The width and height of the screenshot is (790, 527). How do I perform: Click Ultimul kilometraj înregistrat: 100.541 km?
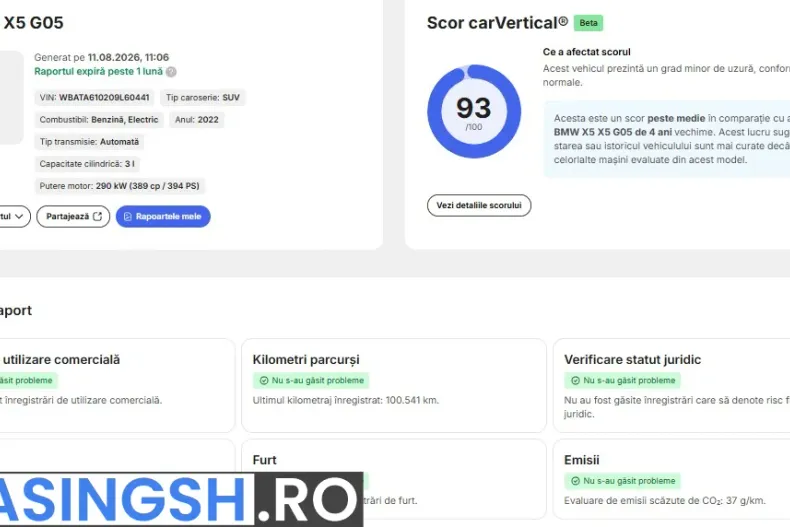click(x=346, y=400)
